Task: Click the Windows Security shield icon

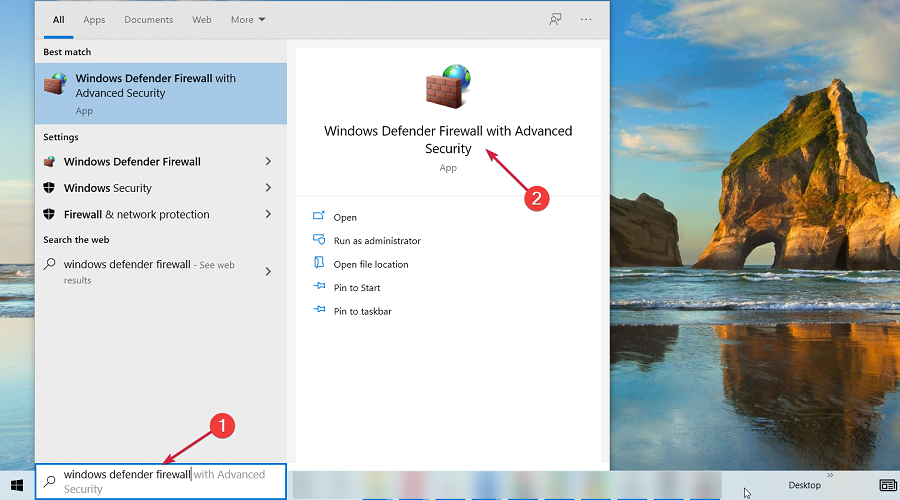Action: click(x=50, y=188)
